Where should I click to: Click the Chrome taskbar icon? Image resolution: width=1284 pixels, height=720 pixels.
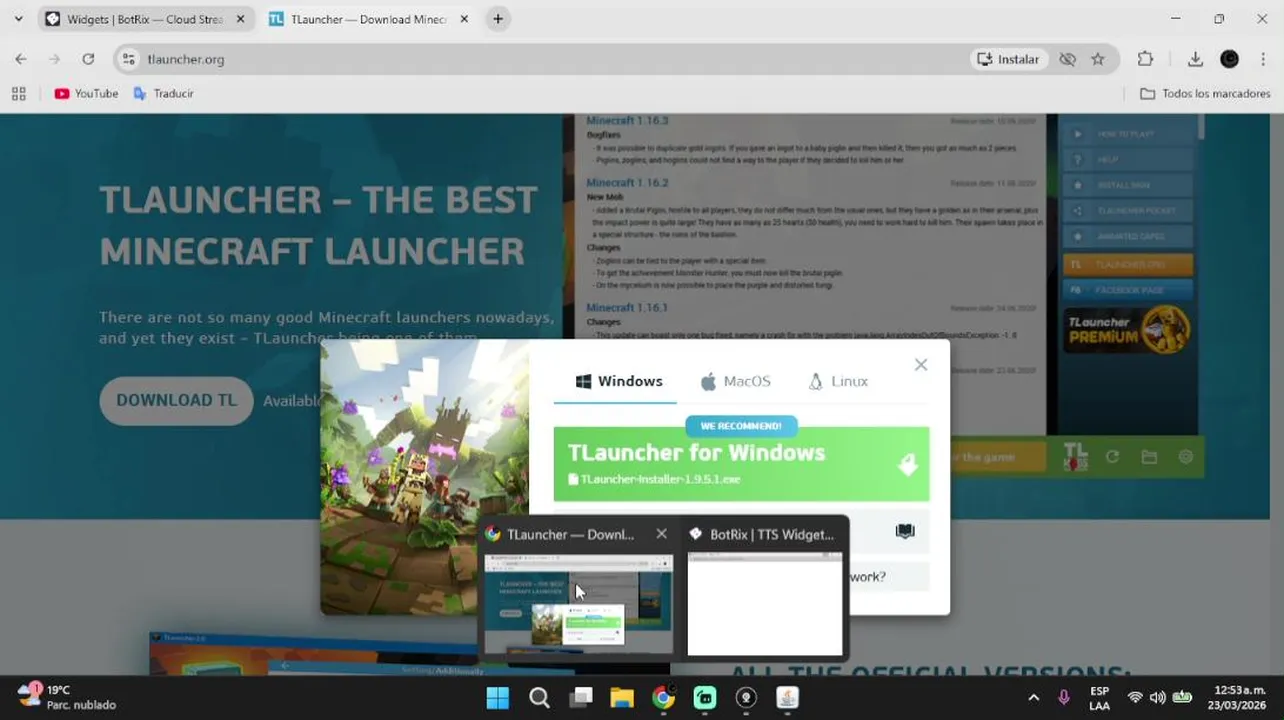click(663, 698)
